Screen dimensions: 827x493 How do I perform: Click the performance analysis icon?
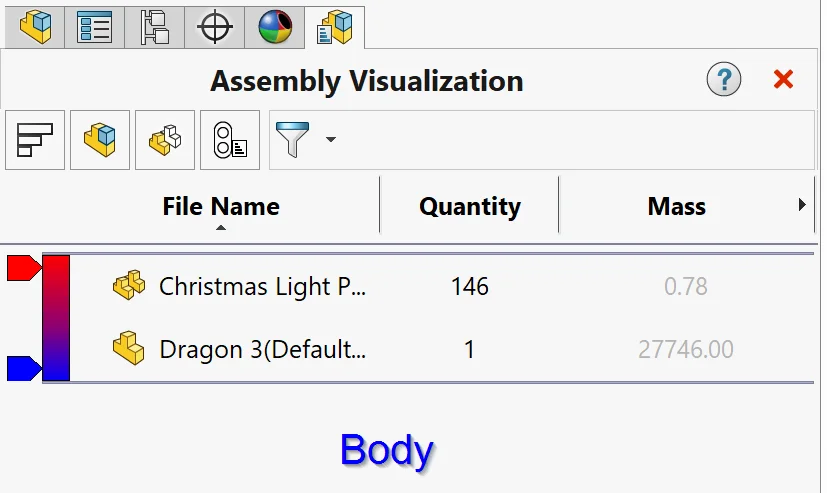[x=230, y=140]
